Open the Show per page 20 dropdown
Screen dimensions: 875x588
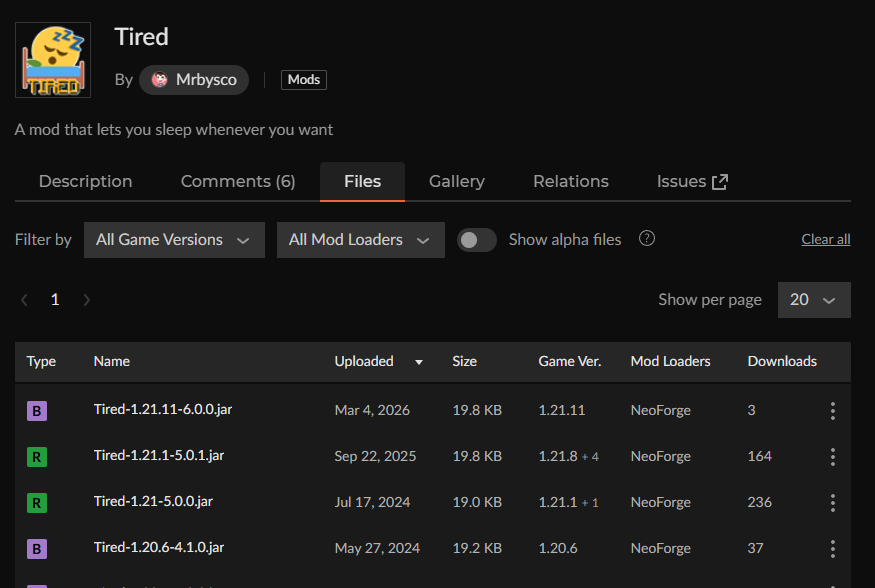click(814, 300)
